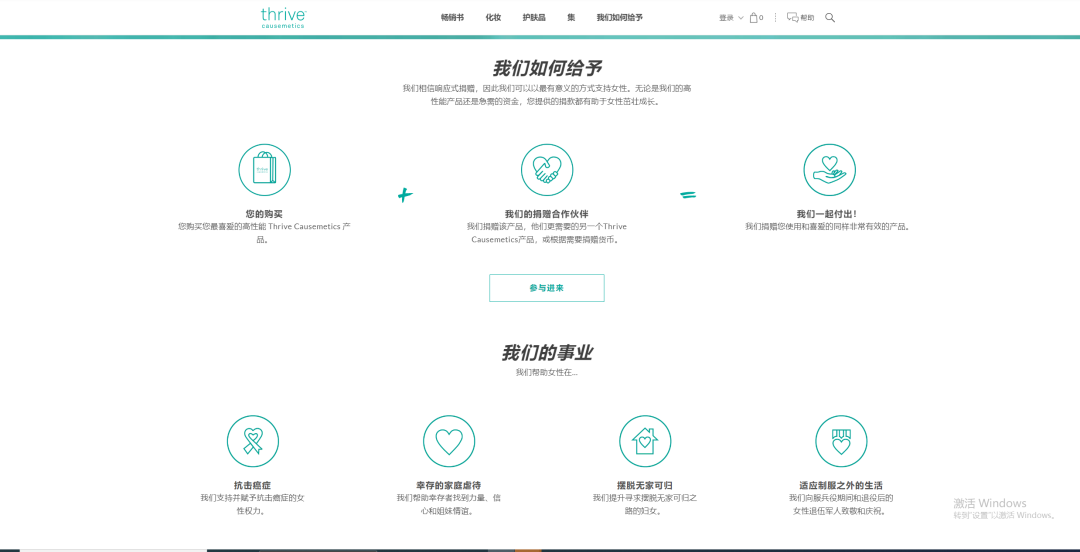This screenshot has height=552, width=1080.
Task: Expand the 登录 account dropdown
Action: click(731, 18)
